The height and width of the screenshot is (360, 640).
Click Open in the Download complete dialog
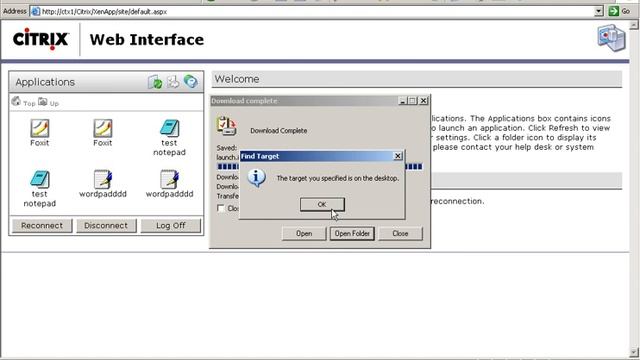point(304,233)
